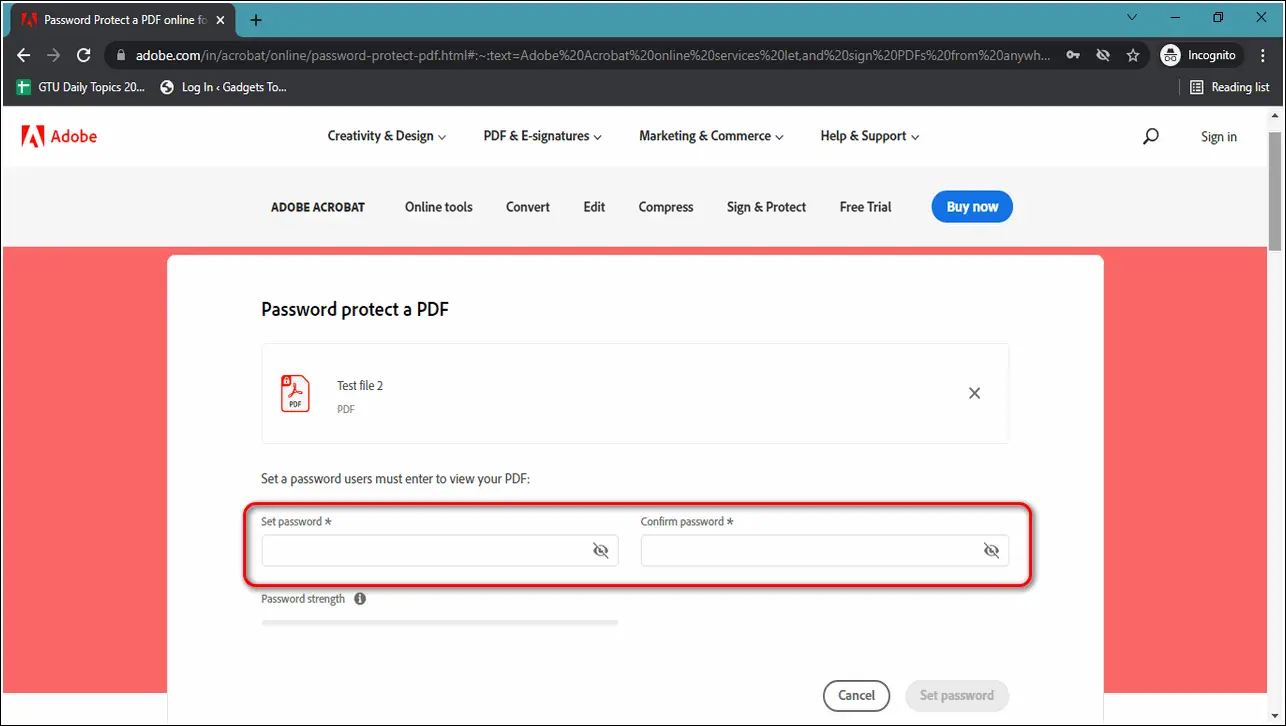Show password in Set password field
1286x726 pixels.
(600, 550)
